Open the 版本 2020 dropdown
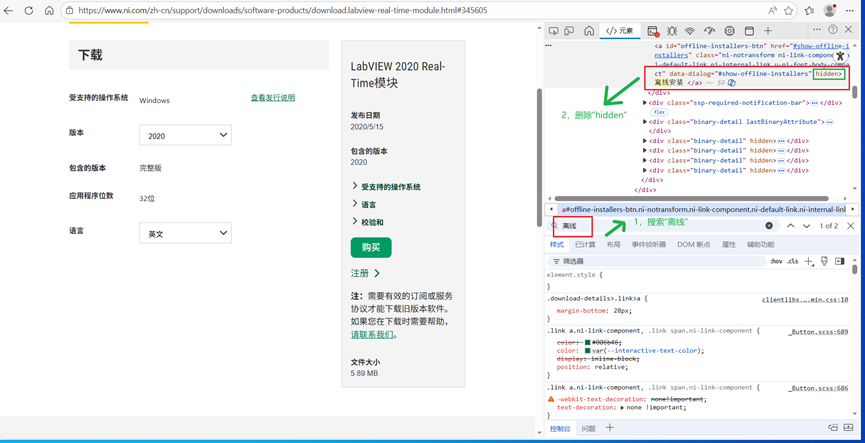Image resolution: width=865 pixels, height=443 pixels. [185, 135]
